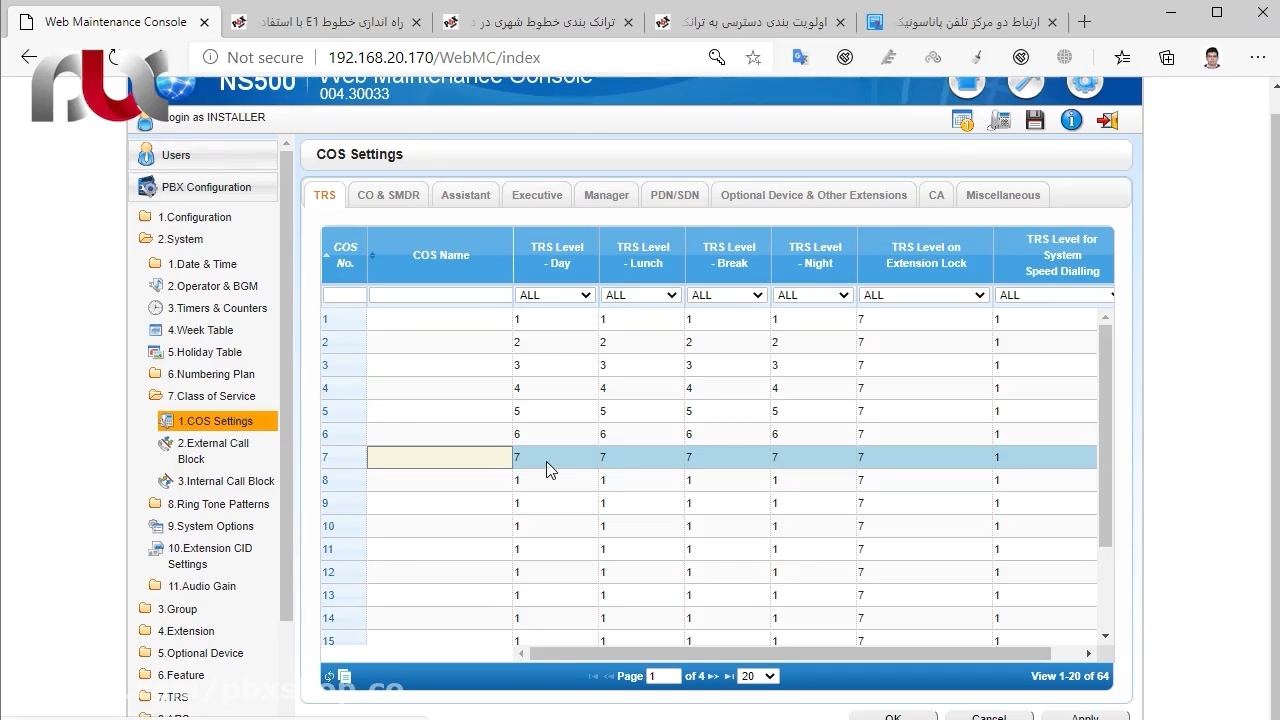Click COS Name cell for row 7
The image size is (1280, 720).
click(440, 458)
